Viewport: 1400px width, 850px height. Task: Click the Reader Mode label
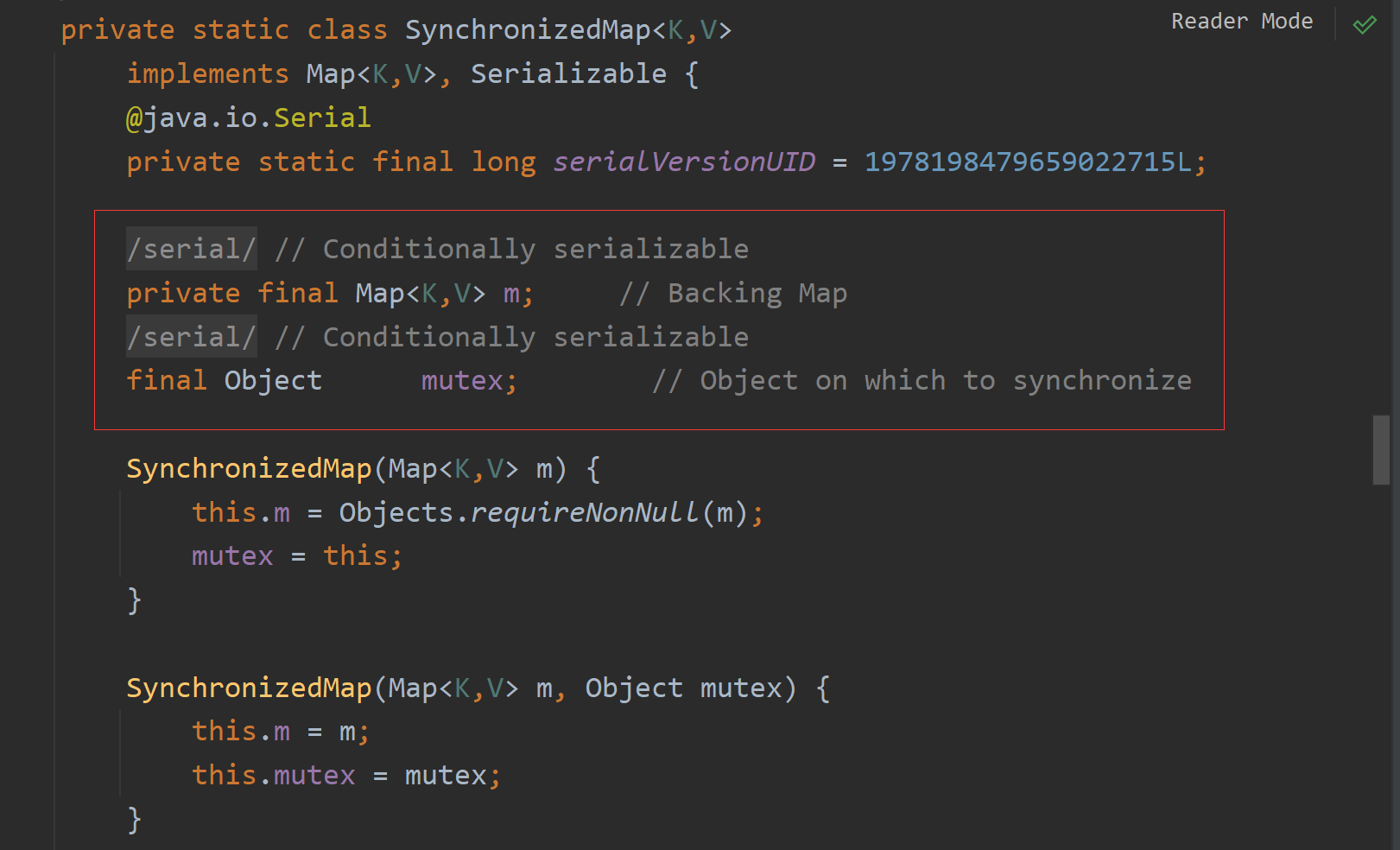point(1241,22)
